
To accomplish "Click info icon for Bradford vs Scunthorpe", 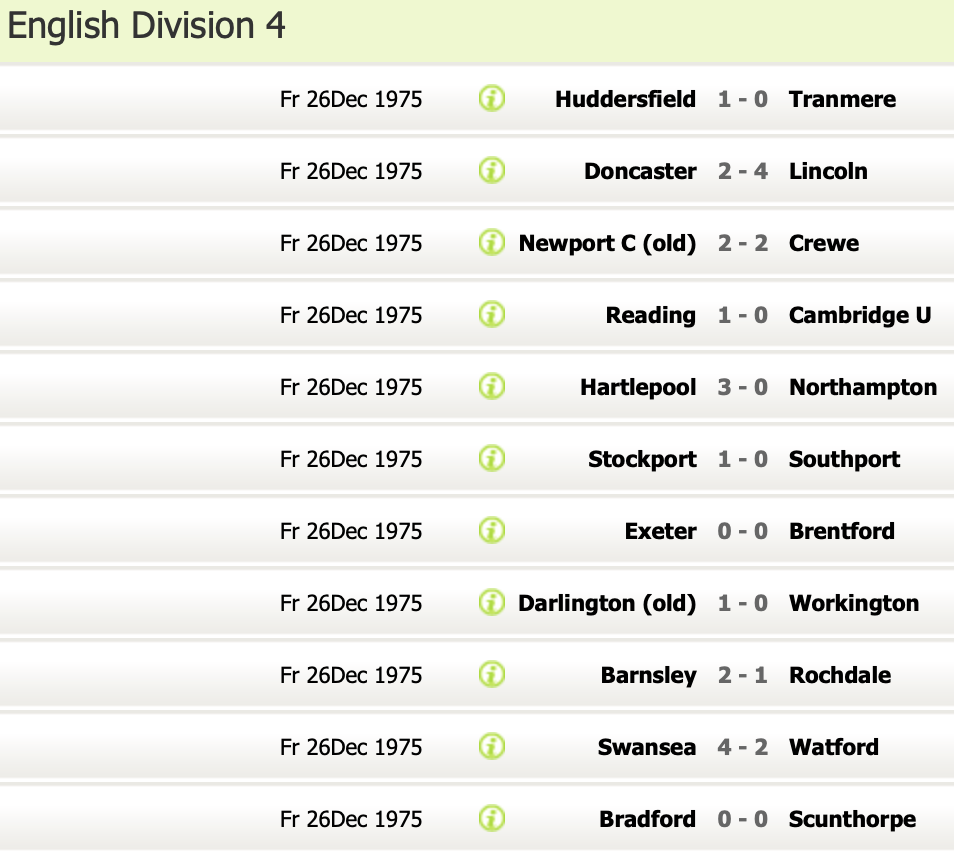I will pos(491,819).
